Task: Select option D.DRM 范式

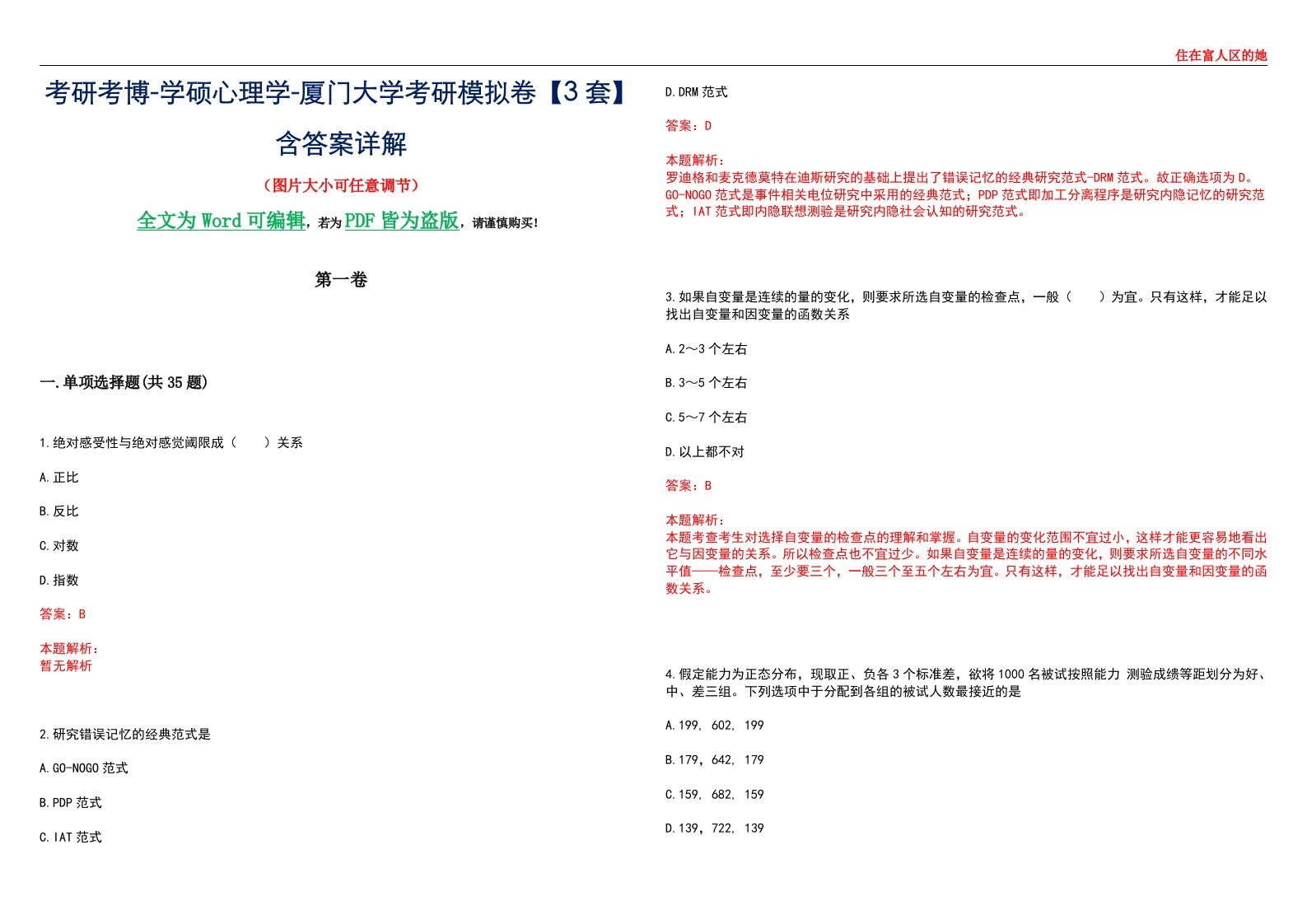Action: click(x=697, y=92)
